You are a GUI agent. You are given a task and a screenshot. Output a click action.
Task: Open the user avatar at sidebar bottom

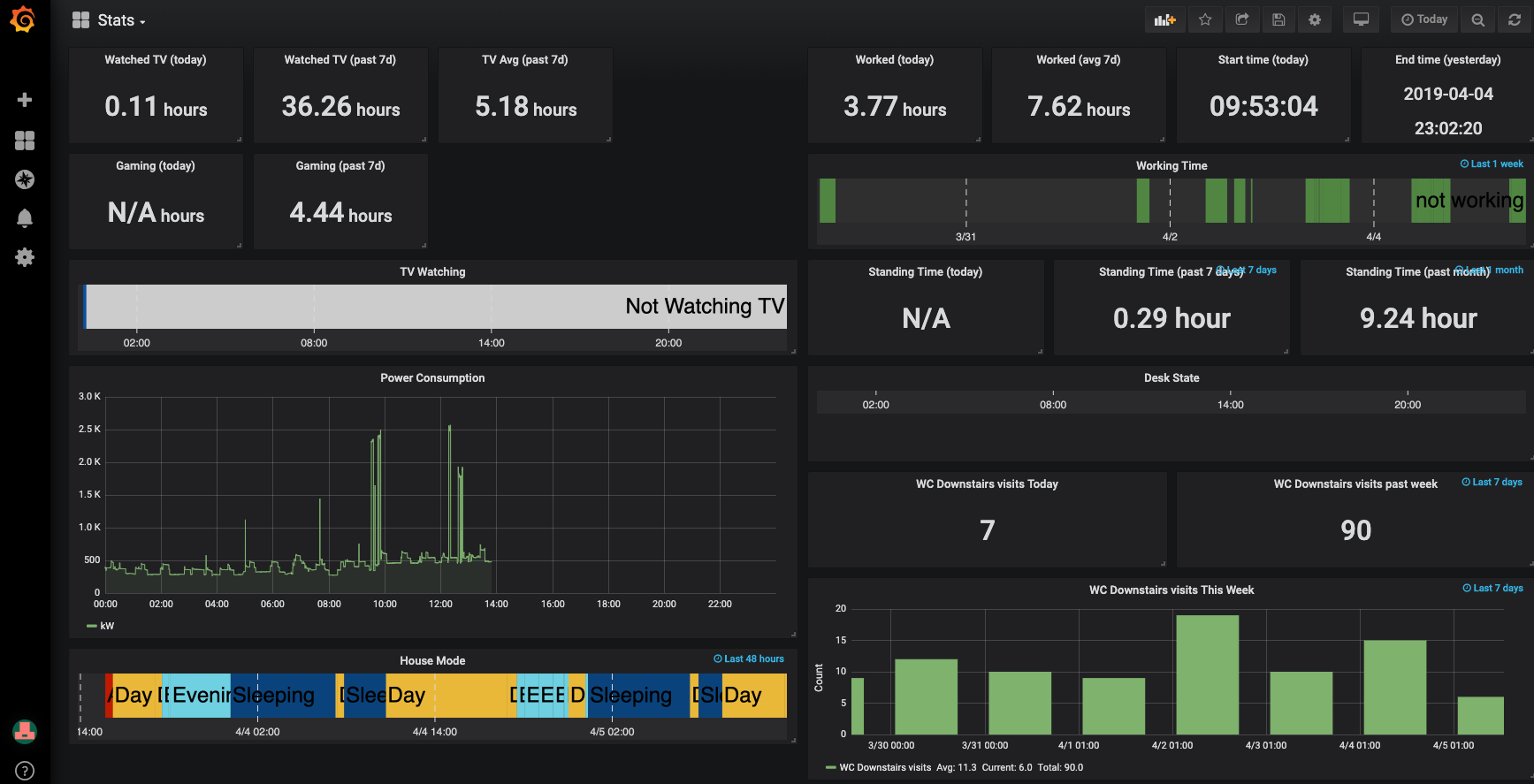pyautogui.click(x=25, y=731)
